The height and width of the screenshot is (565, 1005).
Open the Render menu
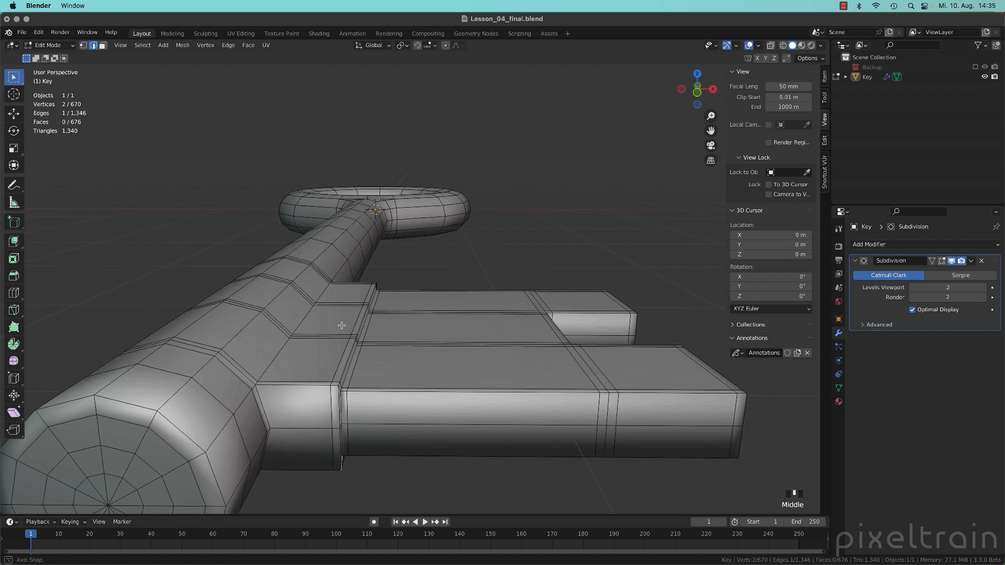(60, 32)
